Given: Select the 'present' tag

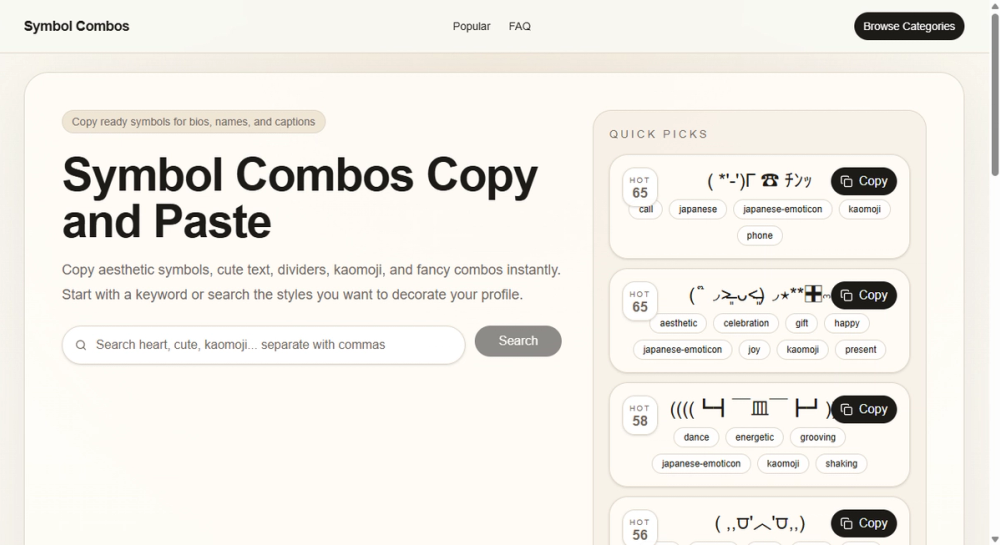Looking at the screenshot, I should (x=860, y=349).
